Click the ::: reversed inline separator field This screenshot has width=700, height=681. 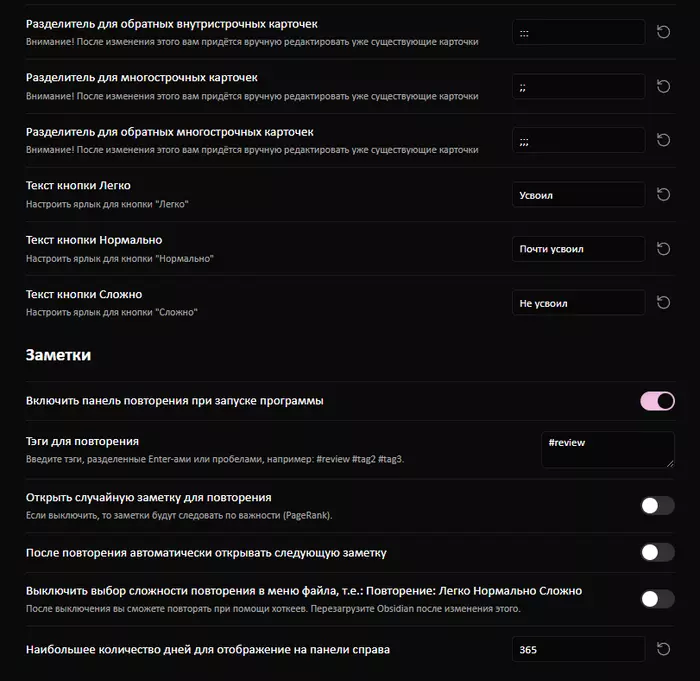pyautogui.click(x=579, y=32)
